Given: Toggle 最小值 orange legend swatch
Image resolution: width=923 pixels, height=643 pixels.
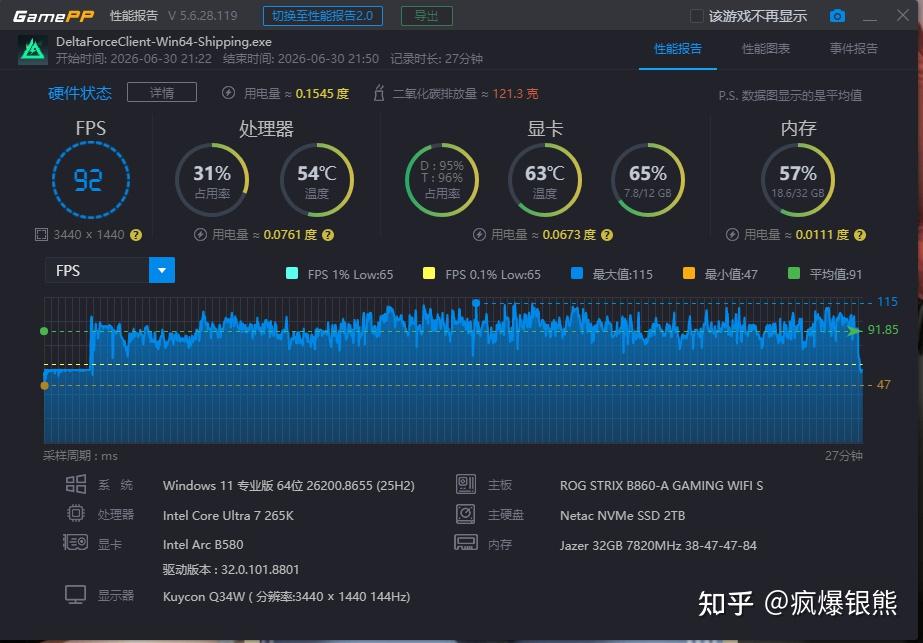Looking at the screenshot, I should click(688, 273).
